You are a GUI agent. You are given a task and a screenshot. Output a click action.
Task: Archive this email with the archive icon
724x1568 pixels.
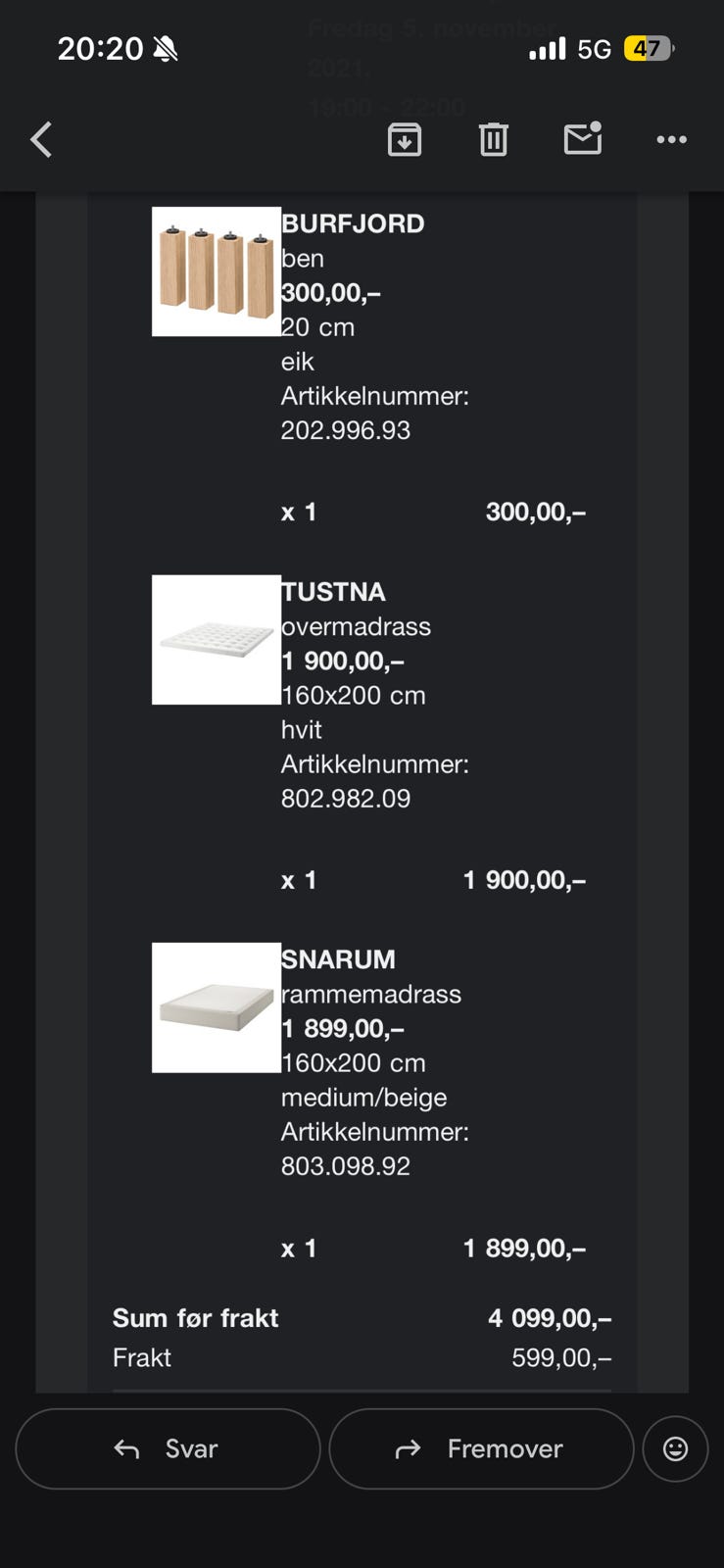click(x=405, y=140)
